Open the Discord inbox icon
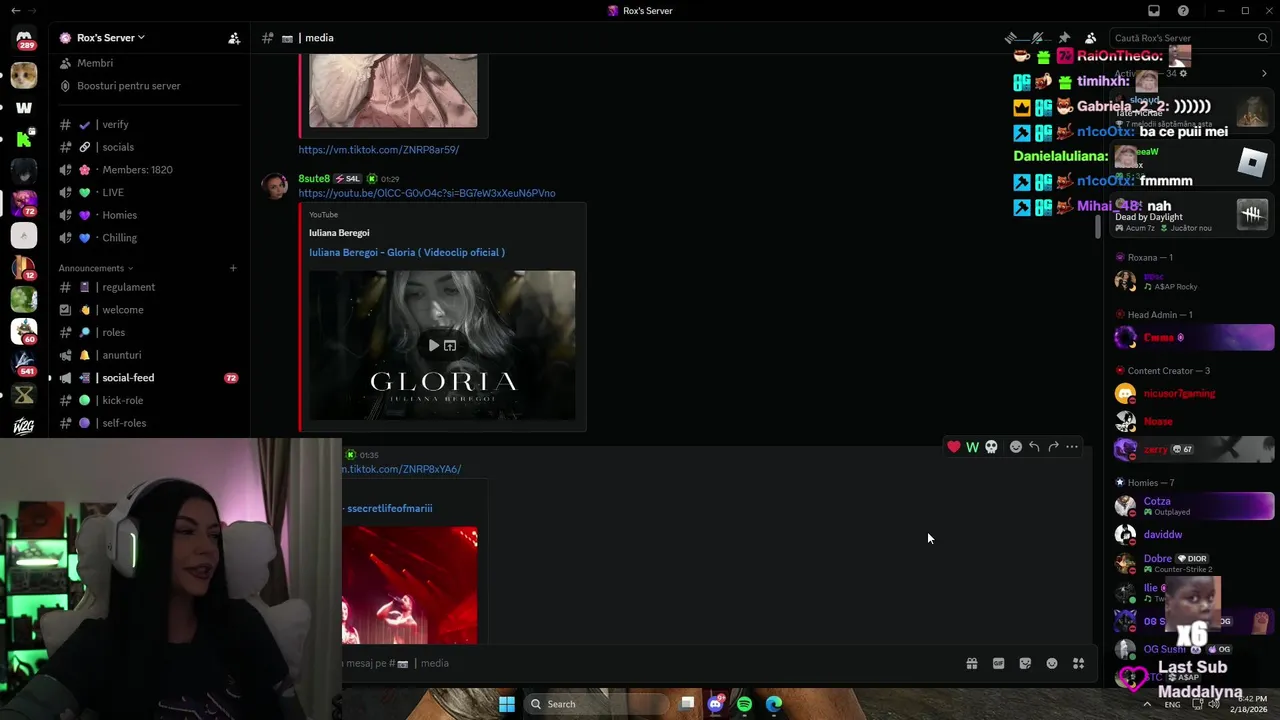The width and height of the screenshot is (1280, 720). click(1154, 10)
